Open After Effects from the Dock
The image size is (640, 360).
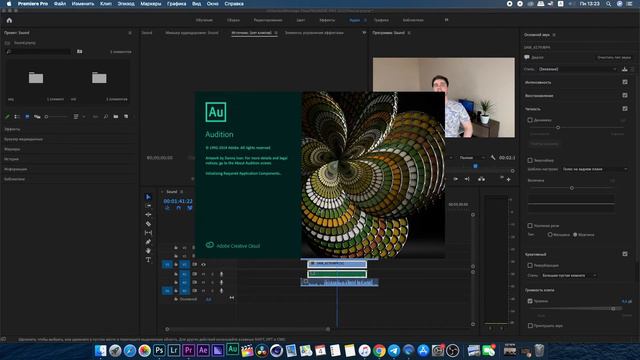pyautogui.click(x=203, y=350)
